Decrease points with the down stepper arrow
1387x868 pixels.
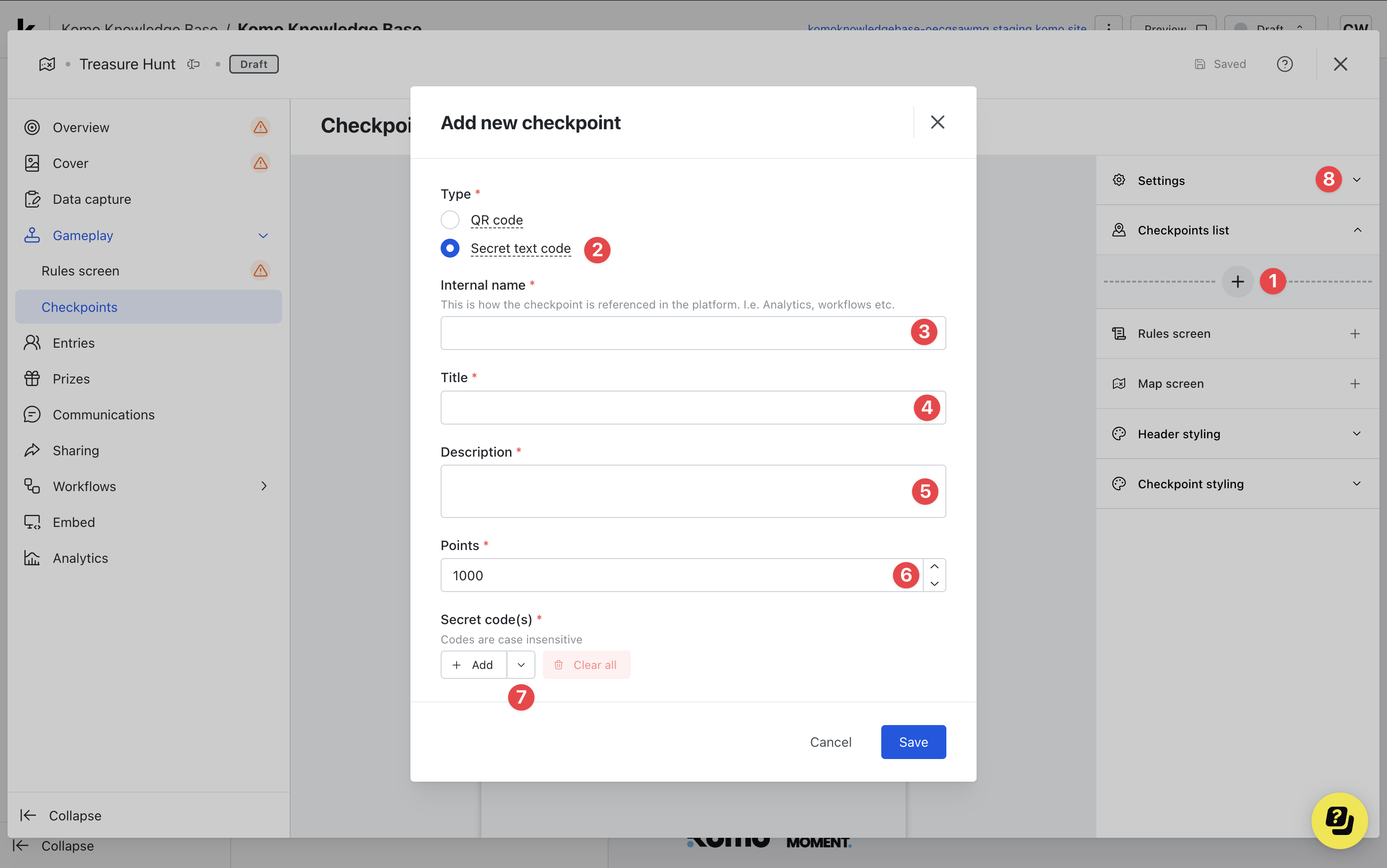[x=934, y=584]
